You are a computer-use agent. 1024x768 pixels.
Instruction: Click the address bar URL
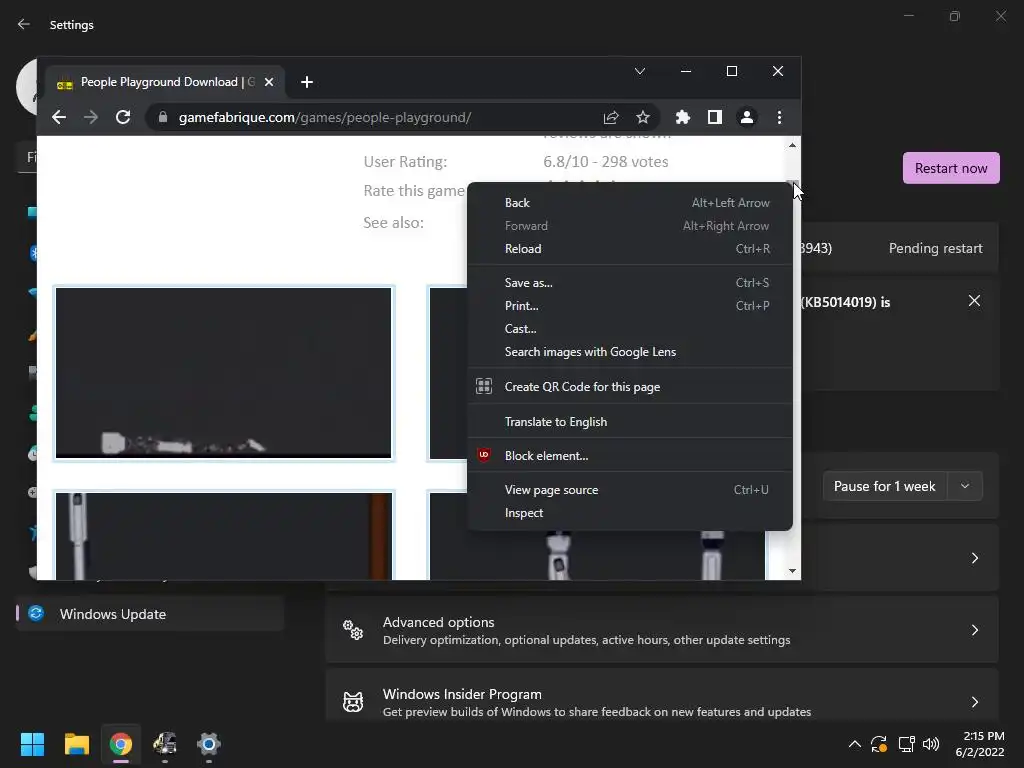click(x=325, y=118)
